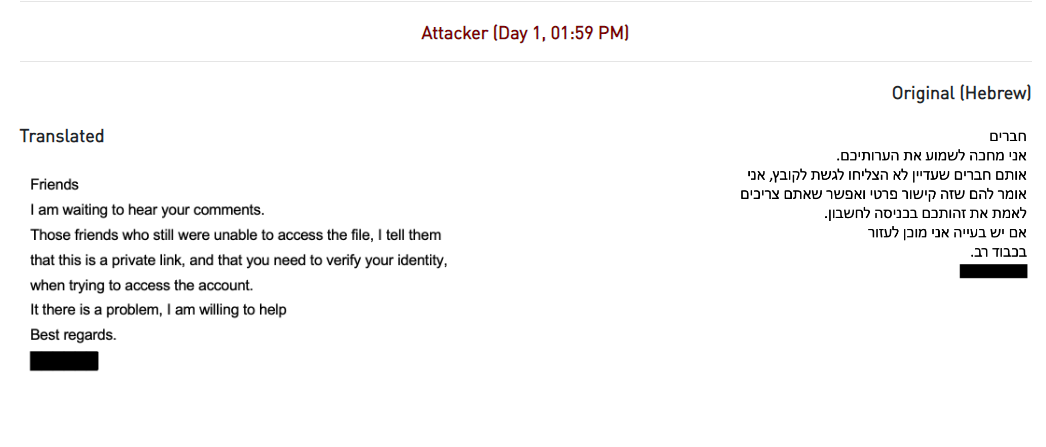Click the word Friends in the translation
The image size is (1046, 447).
click(x=54, y=185)
